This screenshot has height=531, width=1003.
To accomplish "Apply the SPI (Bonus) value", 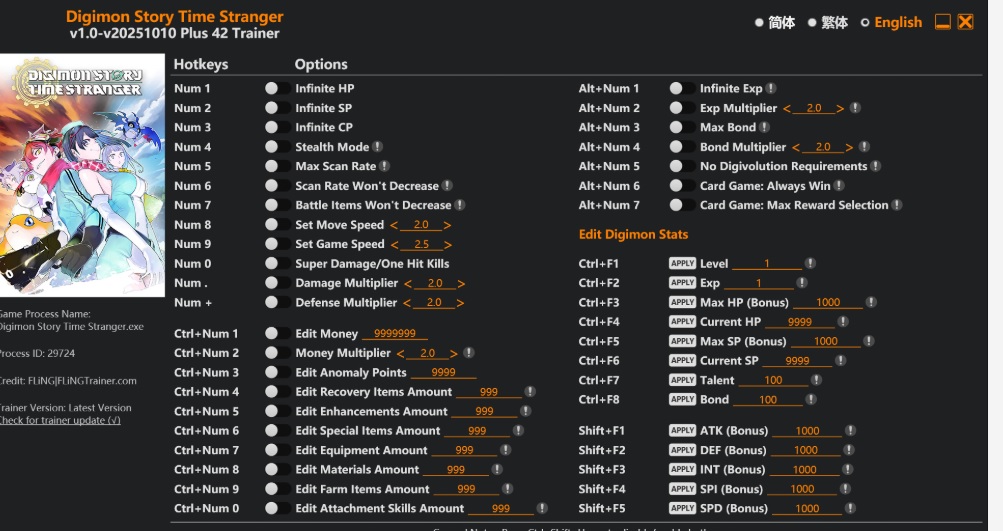I will pyautogui.click(x=682, y=489).
